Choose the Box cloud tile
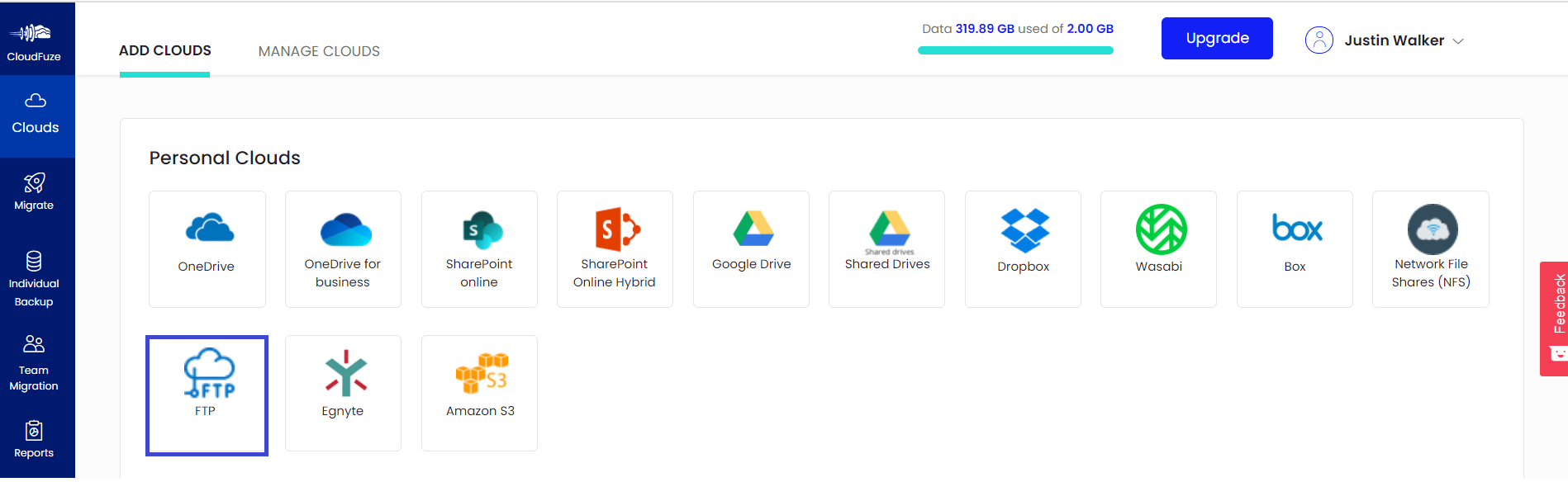This screenshot has height=482, width=1568. [x=1295, y=248]
